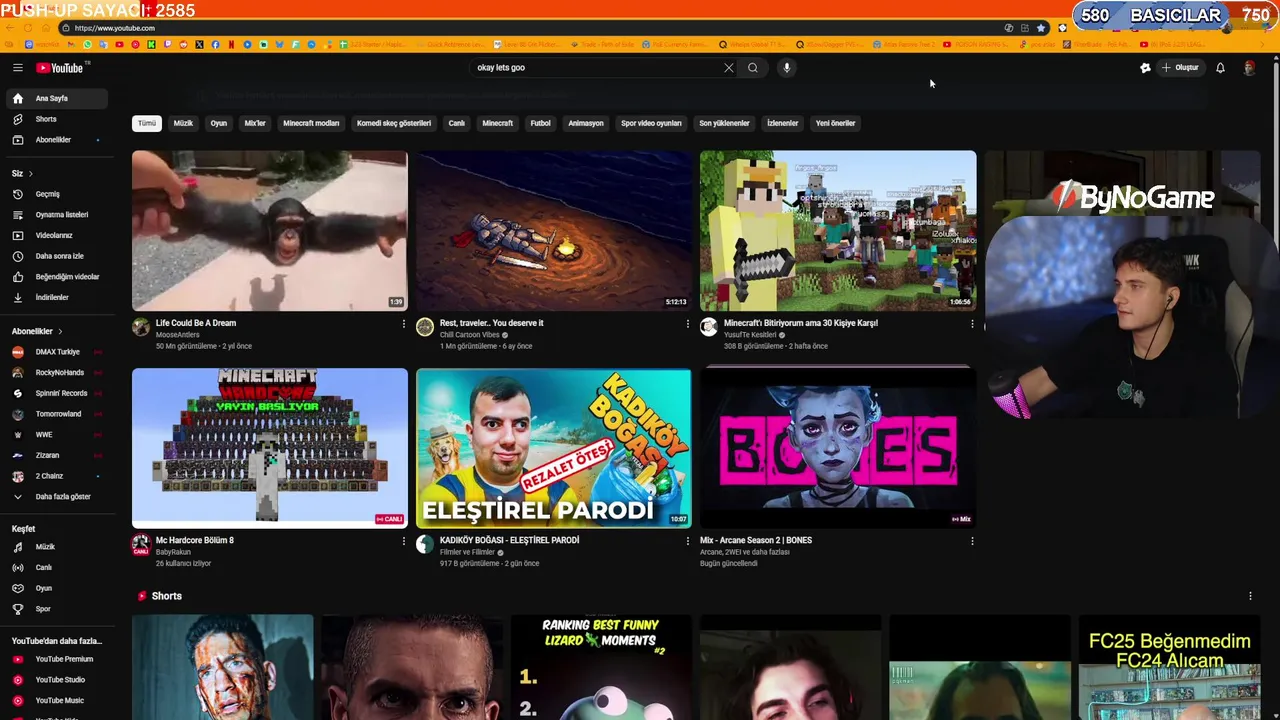
Task: Open Canlı under Keşfet in sidebar
Action: (x=56, y=568)
